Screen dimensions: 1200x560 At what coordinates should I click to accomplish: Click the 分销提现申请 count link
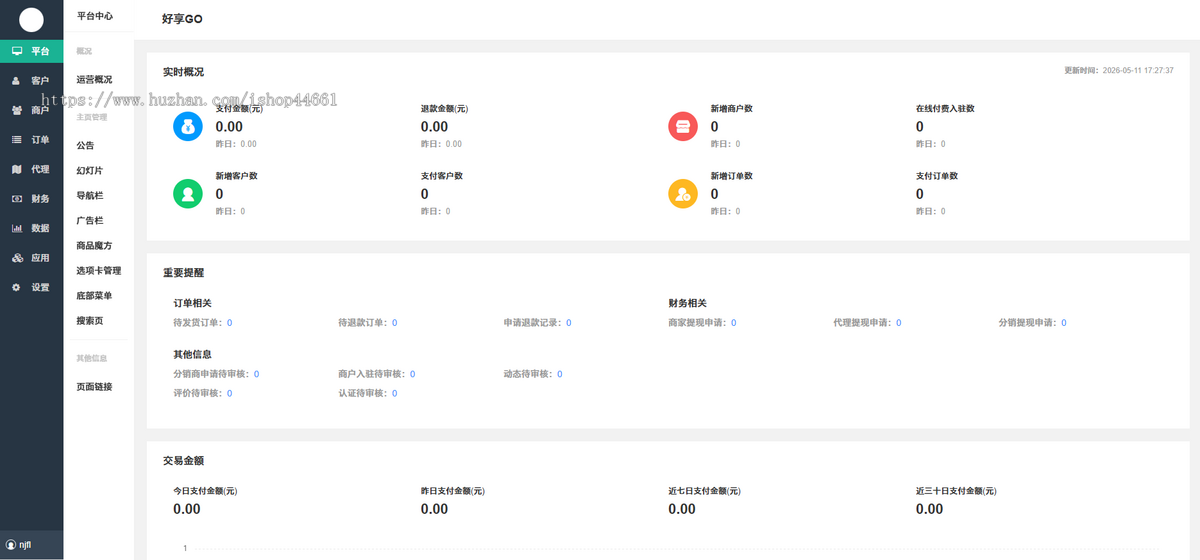[1063, 323]
